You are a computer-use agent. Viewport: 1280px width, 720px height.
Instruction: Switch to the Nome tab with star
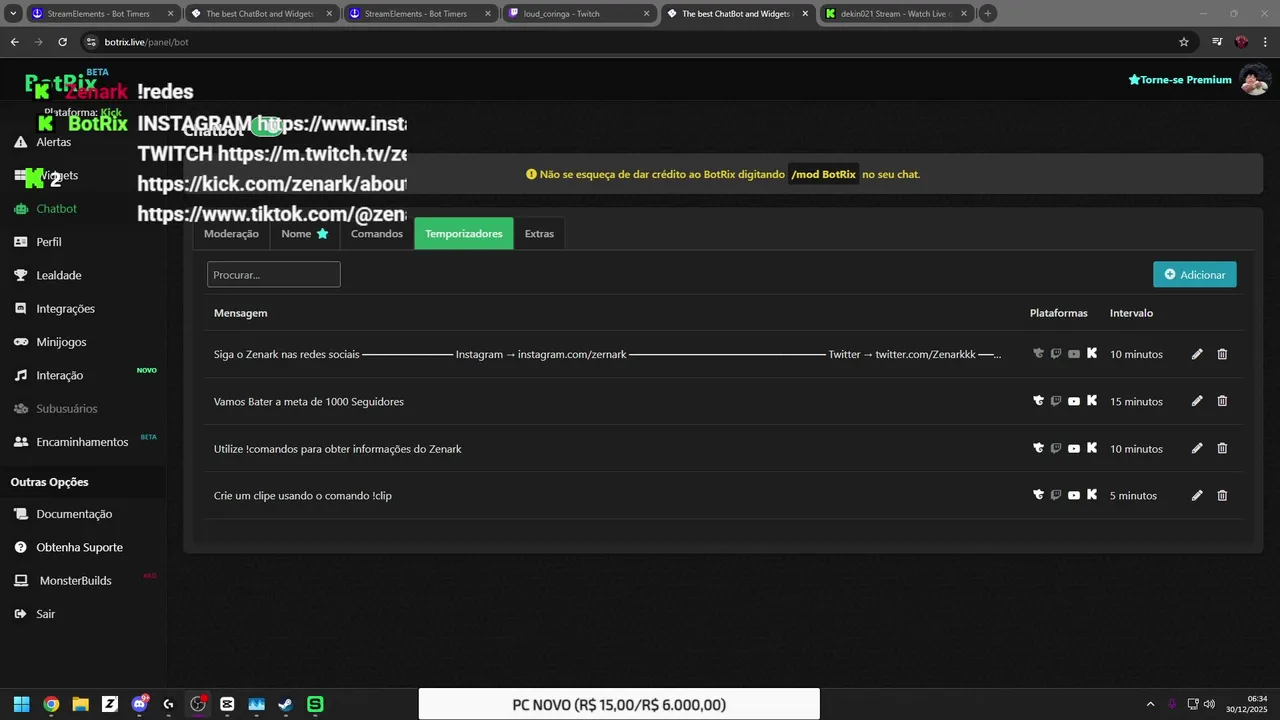pyautogui.click(x=305, y=233)
